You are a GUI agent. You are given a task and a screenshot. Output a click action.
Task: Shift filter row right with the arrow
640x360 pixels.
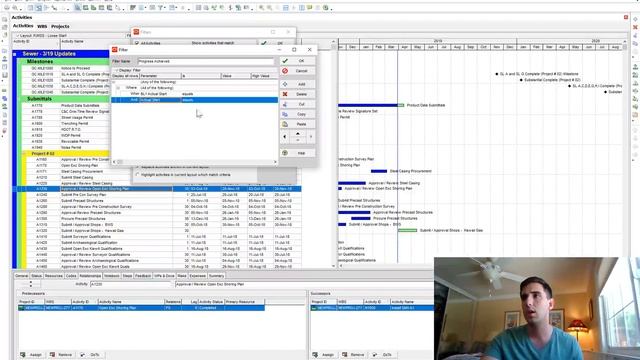(311, 137)
